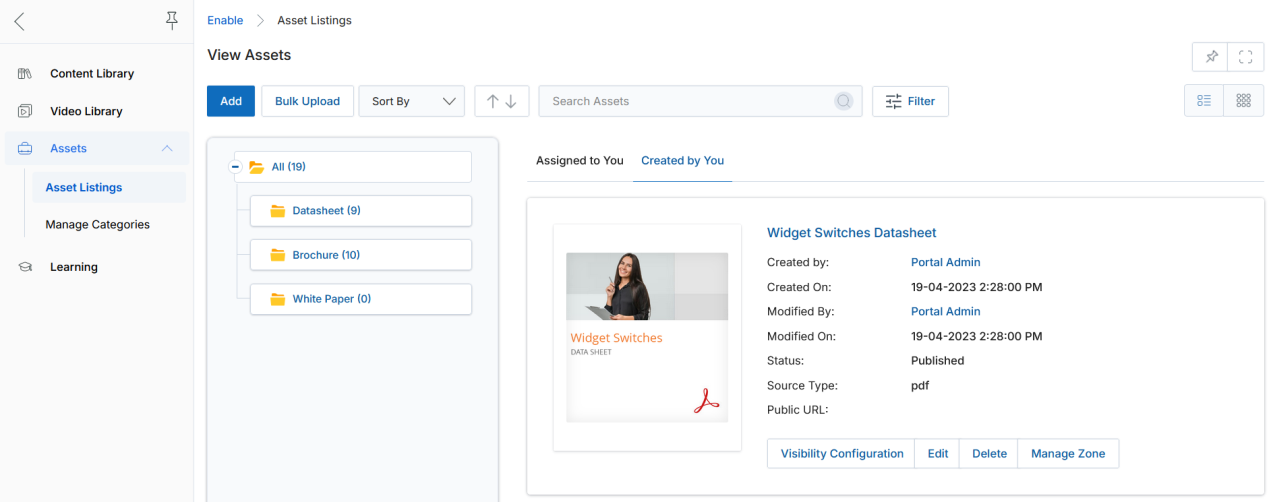The image size is (1273, 502).
Task: Click the Add button
Action: click(231, 101)
